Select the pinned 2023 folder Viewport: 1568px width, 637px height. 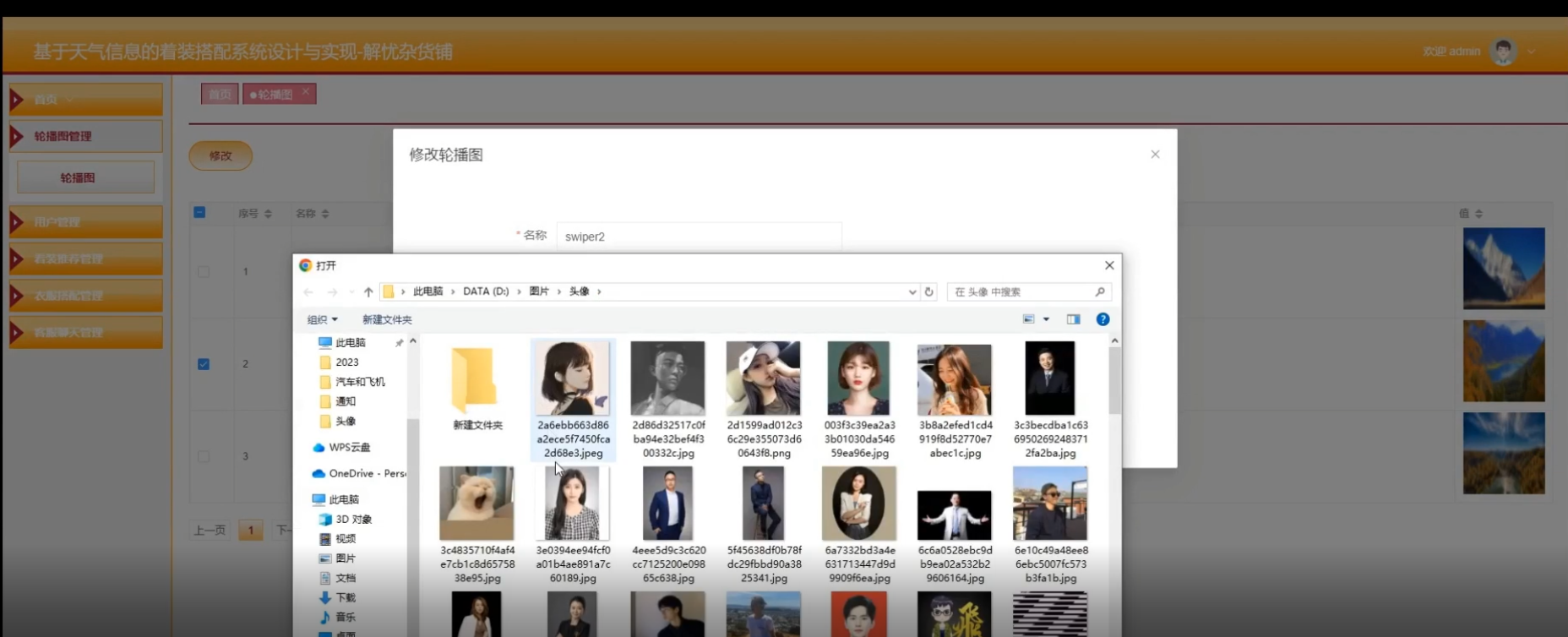tap(340, 362)
